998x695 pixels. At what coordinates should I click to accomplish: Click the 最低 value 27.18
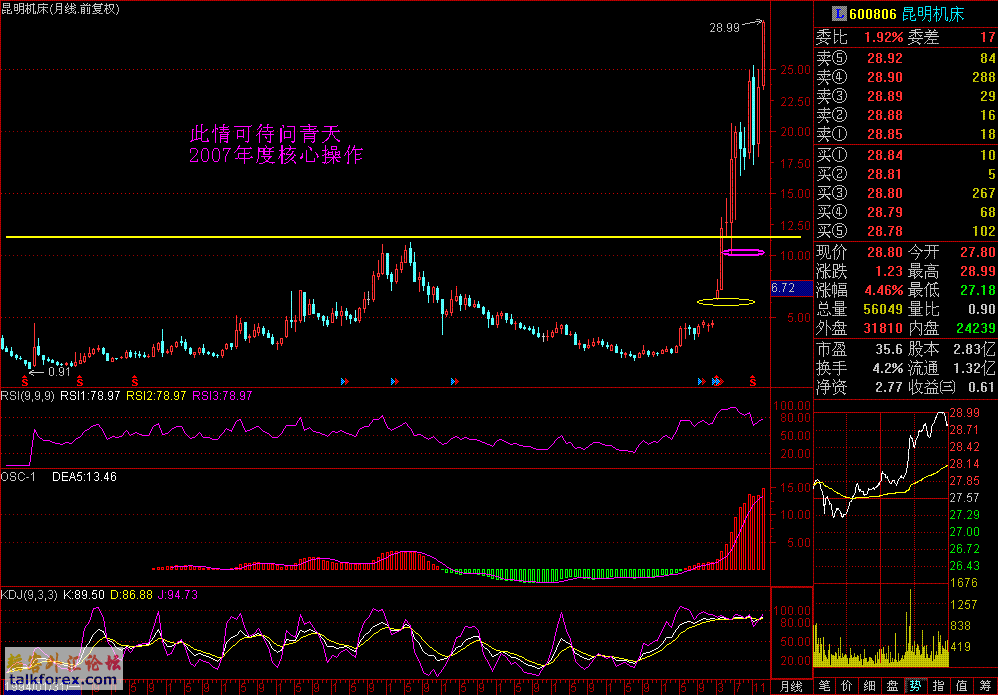coord(976,290)
